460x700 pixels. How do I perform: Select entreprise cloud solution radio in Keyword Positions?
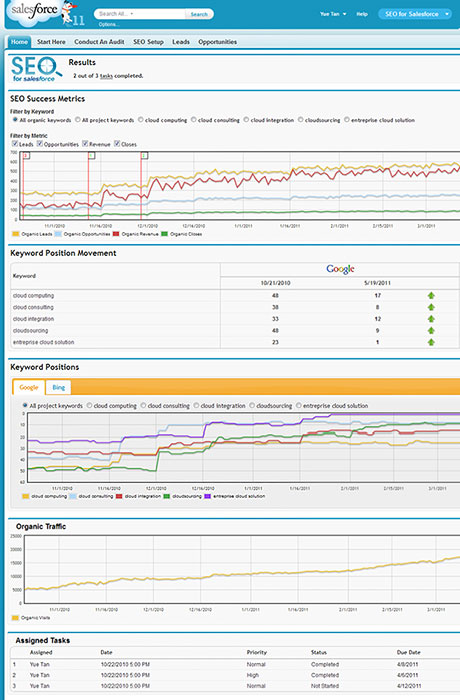(299, 405)
